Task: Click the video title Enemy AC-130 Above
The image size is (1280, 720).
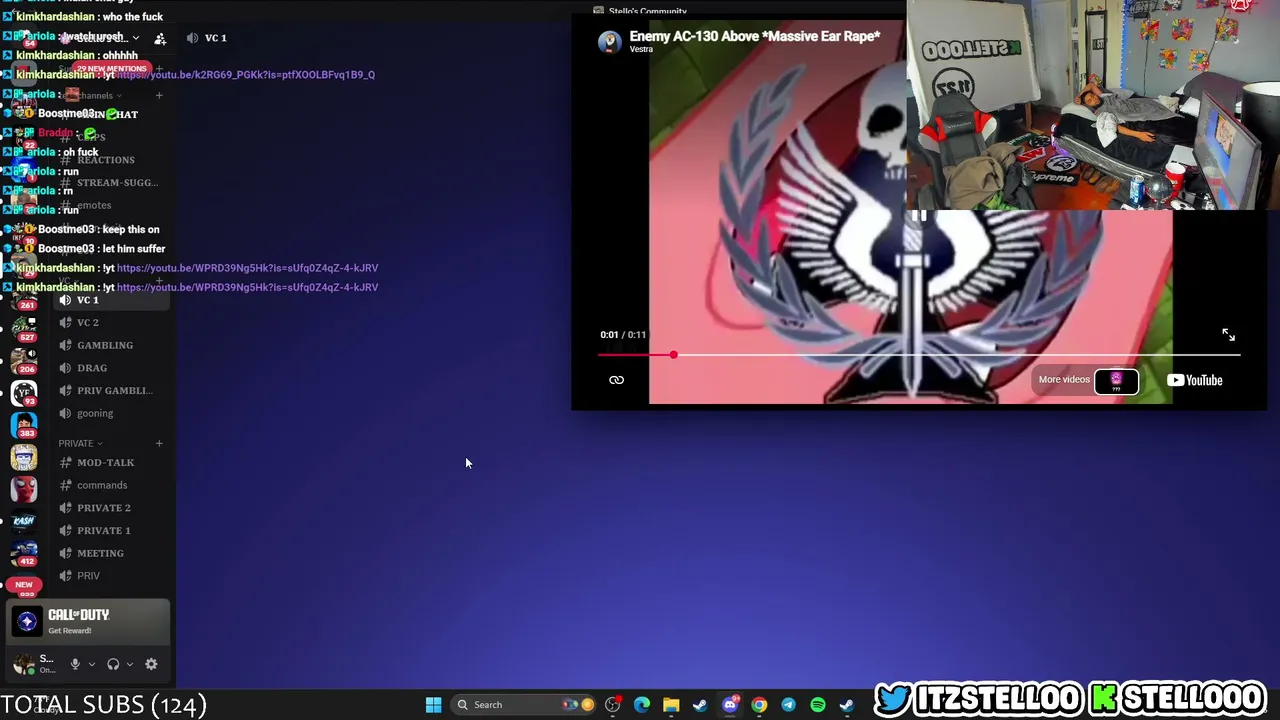Action: pos(755,36)
